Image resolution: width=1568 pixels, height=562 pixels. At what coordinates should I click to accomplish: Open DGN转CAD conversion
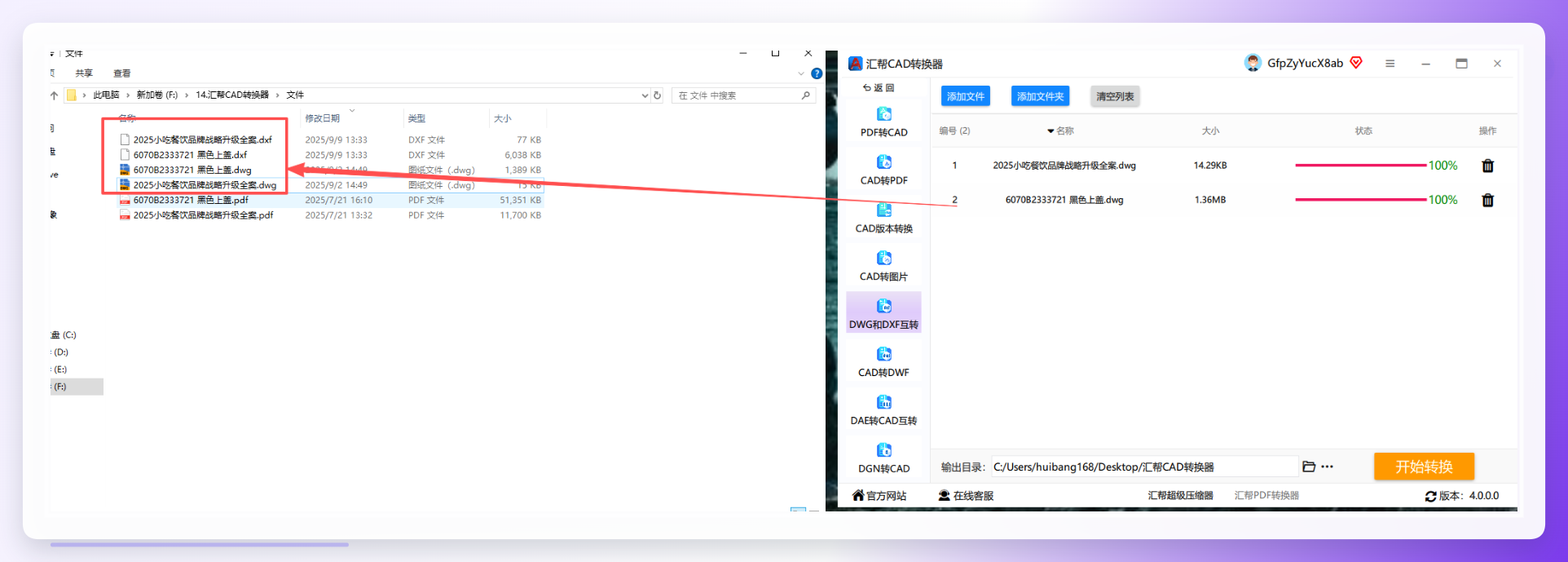point(883,458)
